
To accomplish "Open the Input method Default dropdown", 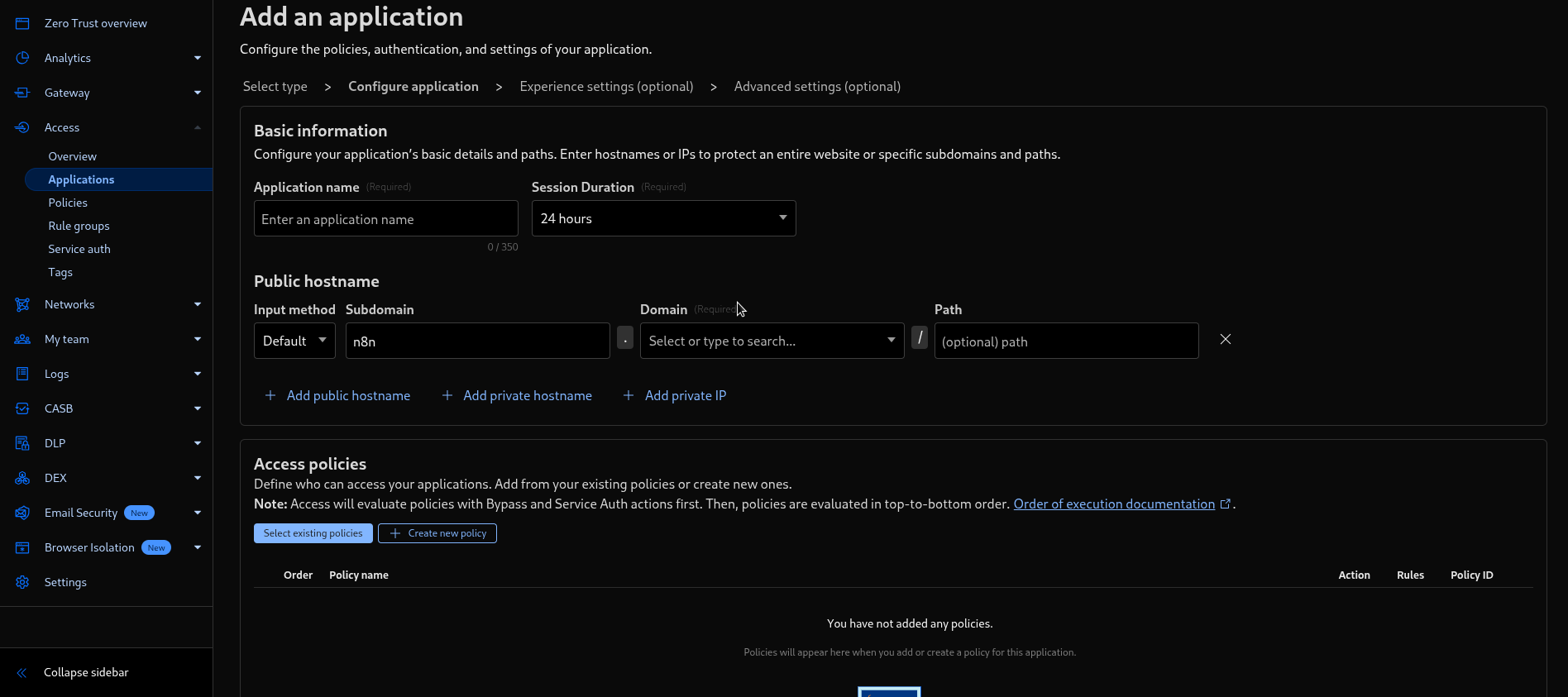I will coord(294,341).
